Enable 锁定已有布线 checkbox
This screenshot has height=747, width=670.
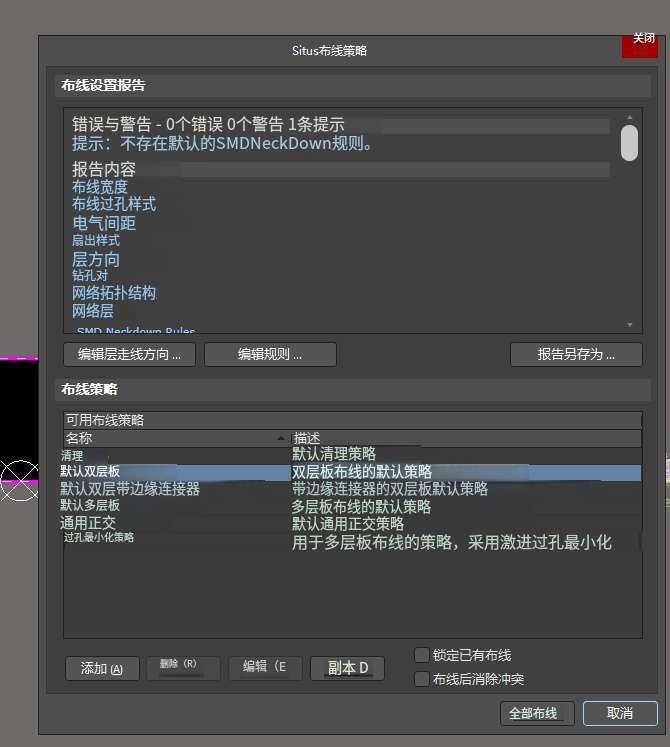422,655
